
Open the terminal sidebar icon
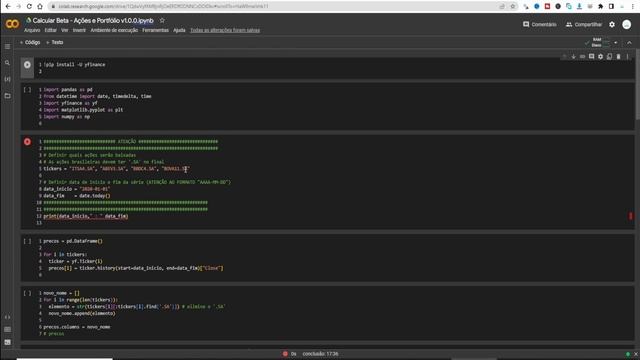point(7,342)
